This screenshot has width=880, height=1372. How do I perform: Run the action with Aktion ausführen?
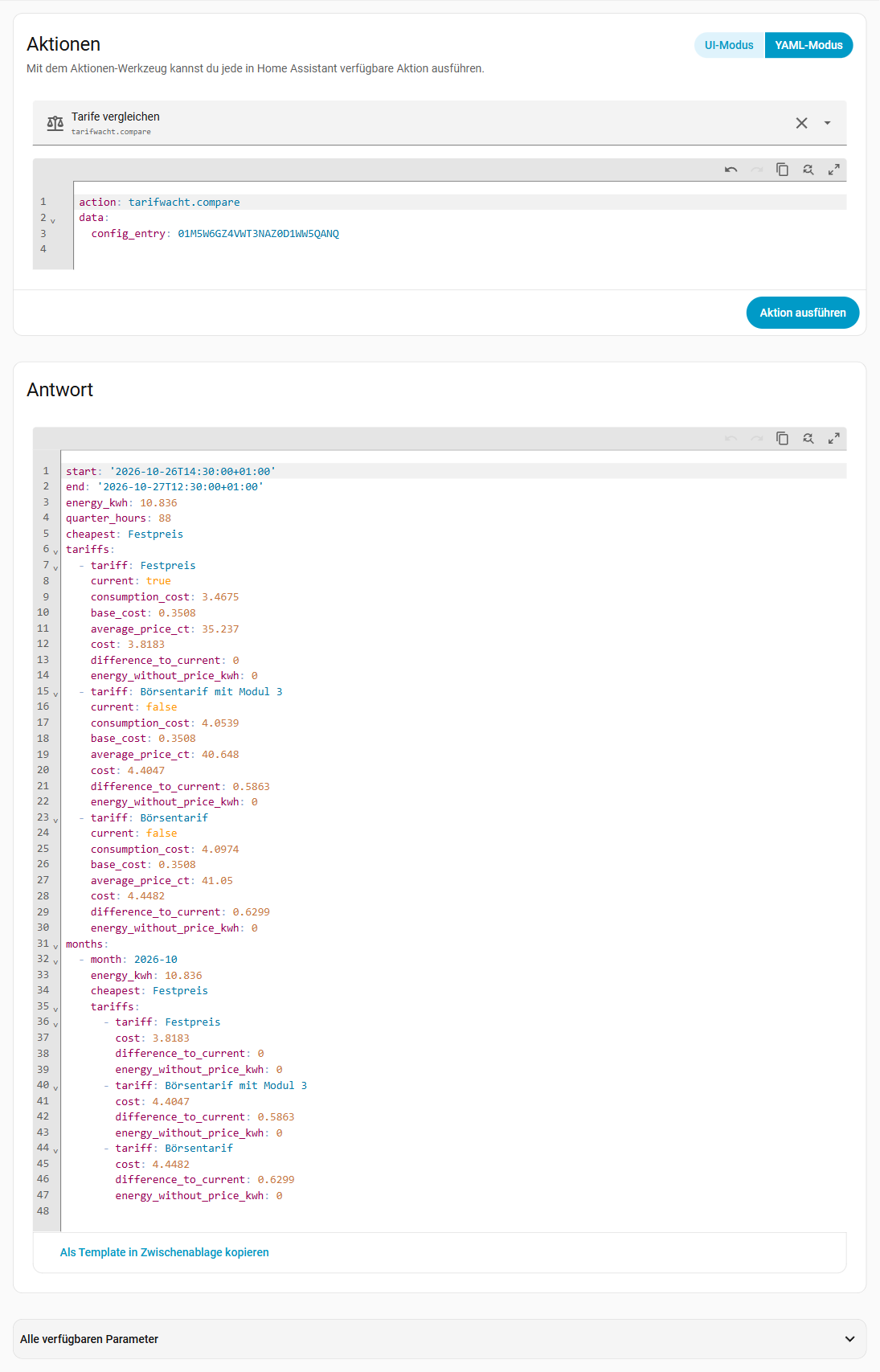point(803,313)
